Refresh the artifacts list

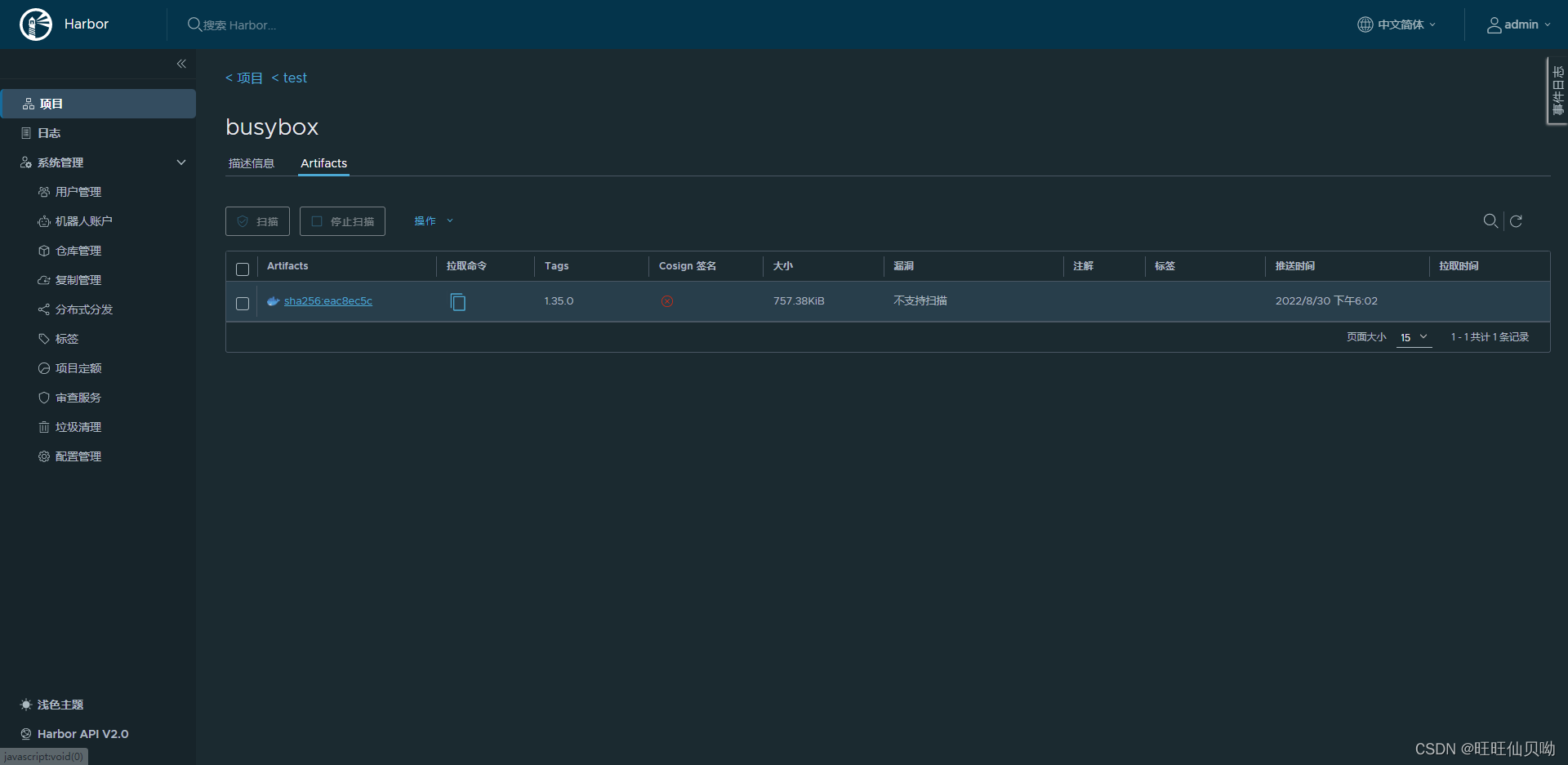click(x=1516, y=221)
